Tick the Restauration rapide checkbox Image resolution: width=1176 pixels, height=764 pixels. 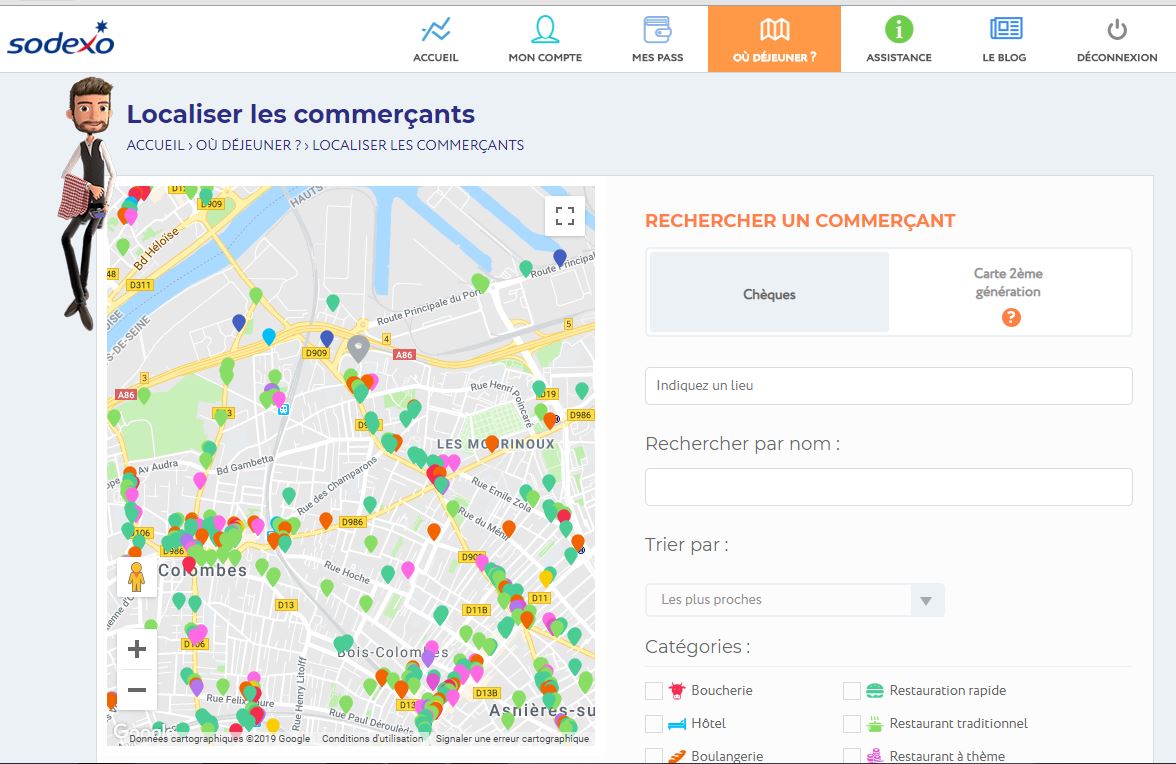852,691
